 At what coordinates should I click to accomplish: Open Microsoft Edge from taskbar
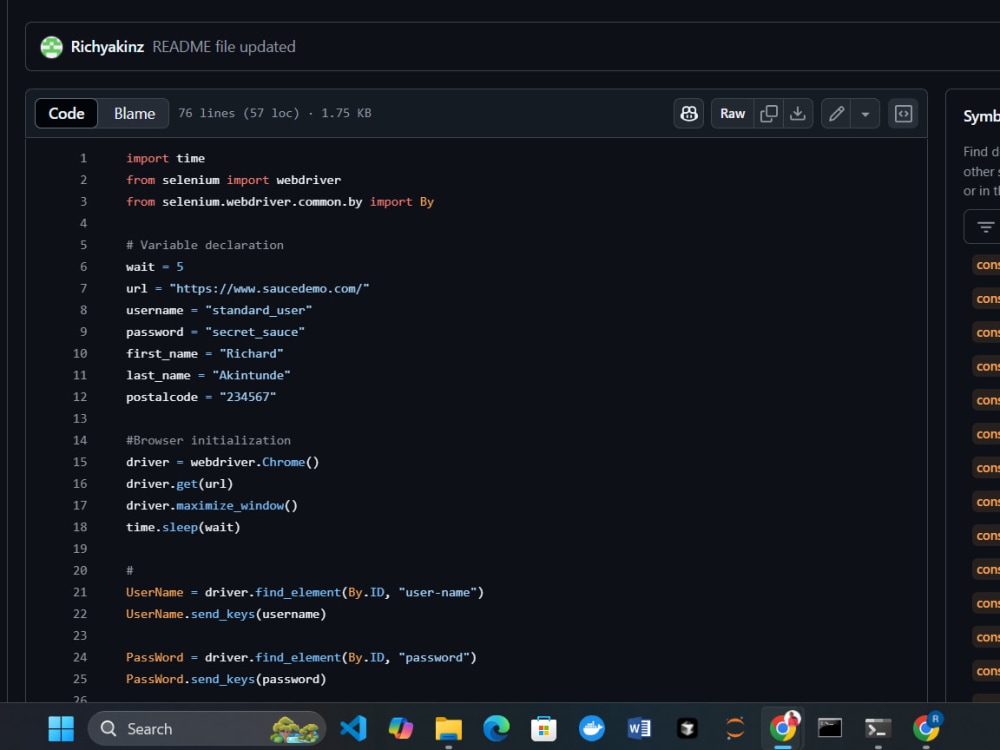(496, 728)
